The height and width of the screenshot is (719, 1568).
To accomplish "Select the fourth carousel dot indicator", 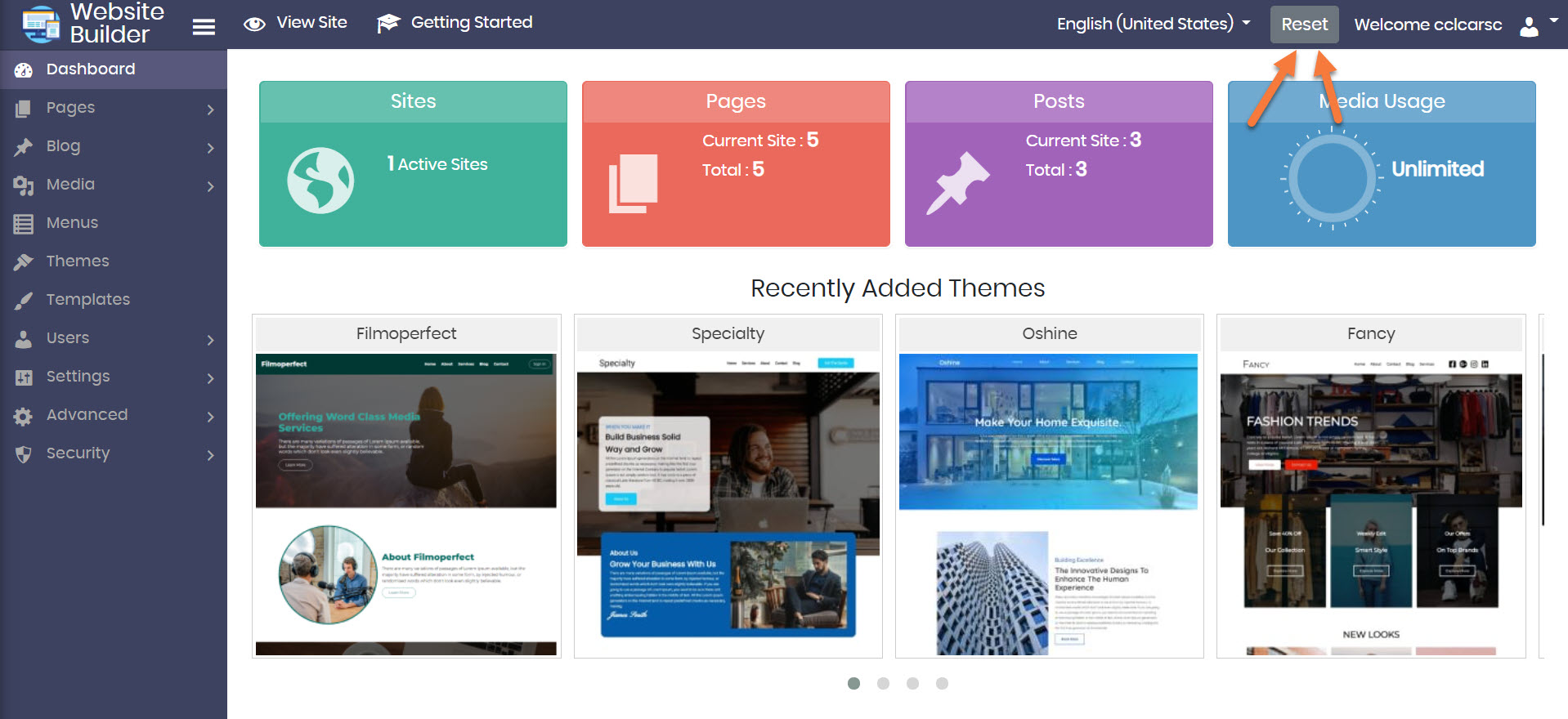I will coord(942,683).
